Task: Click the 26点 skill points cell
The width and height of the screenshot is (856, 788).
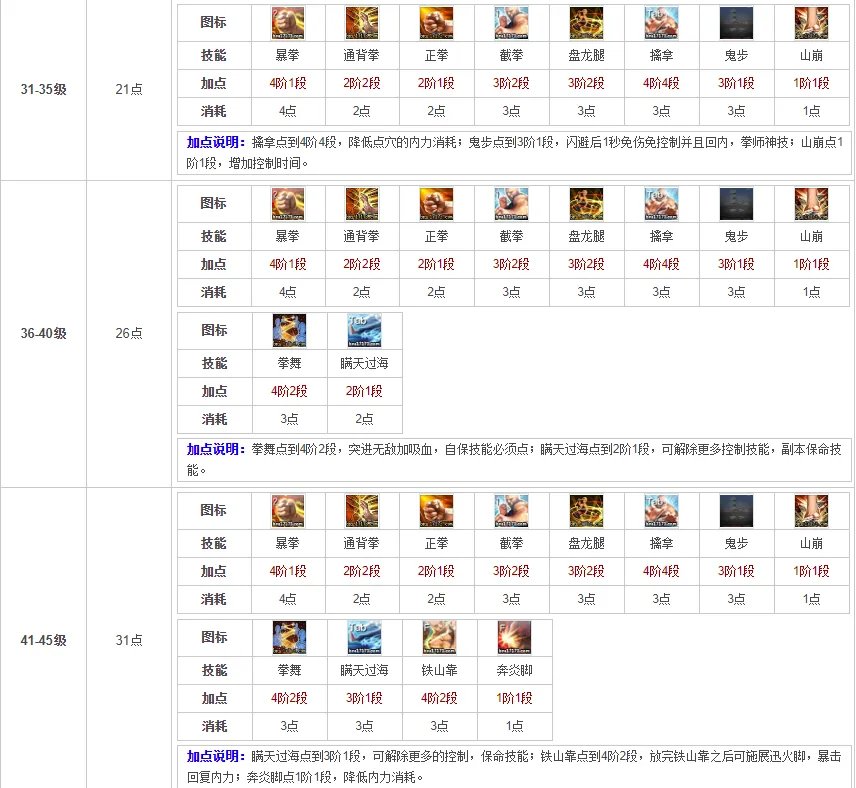Action: (129, 334)
